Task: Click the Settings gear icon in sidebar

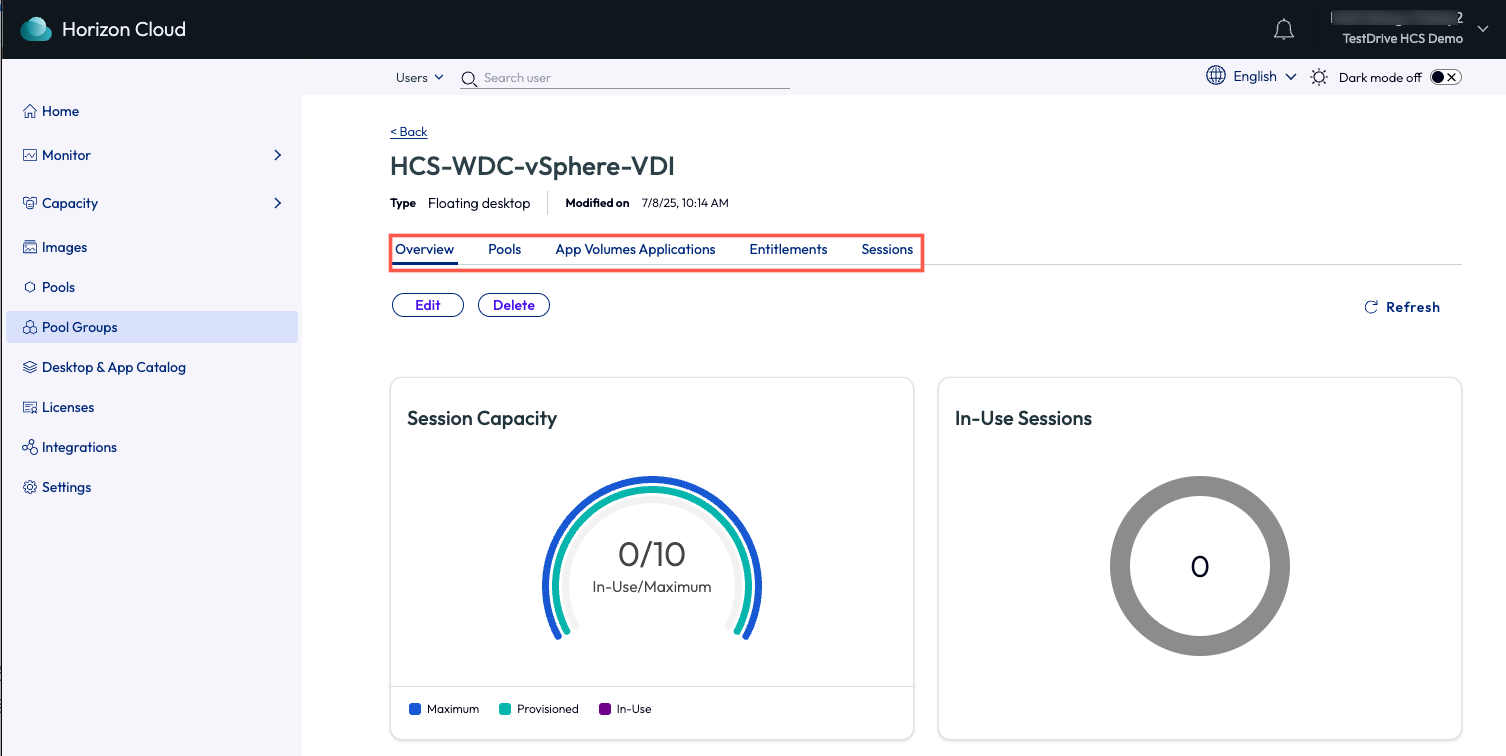Action: click(x=30, y=487)
